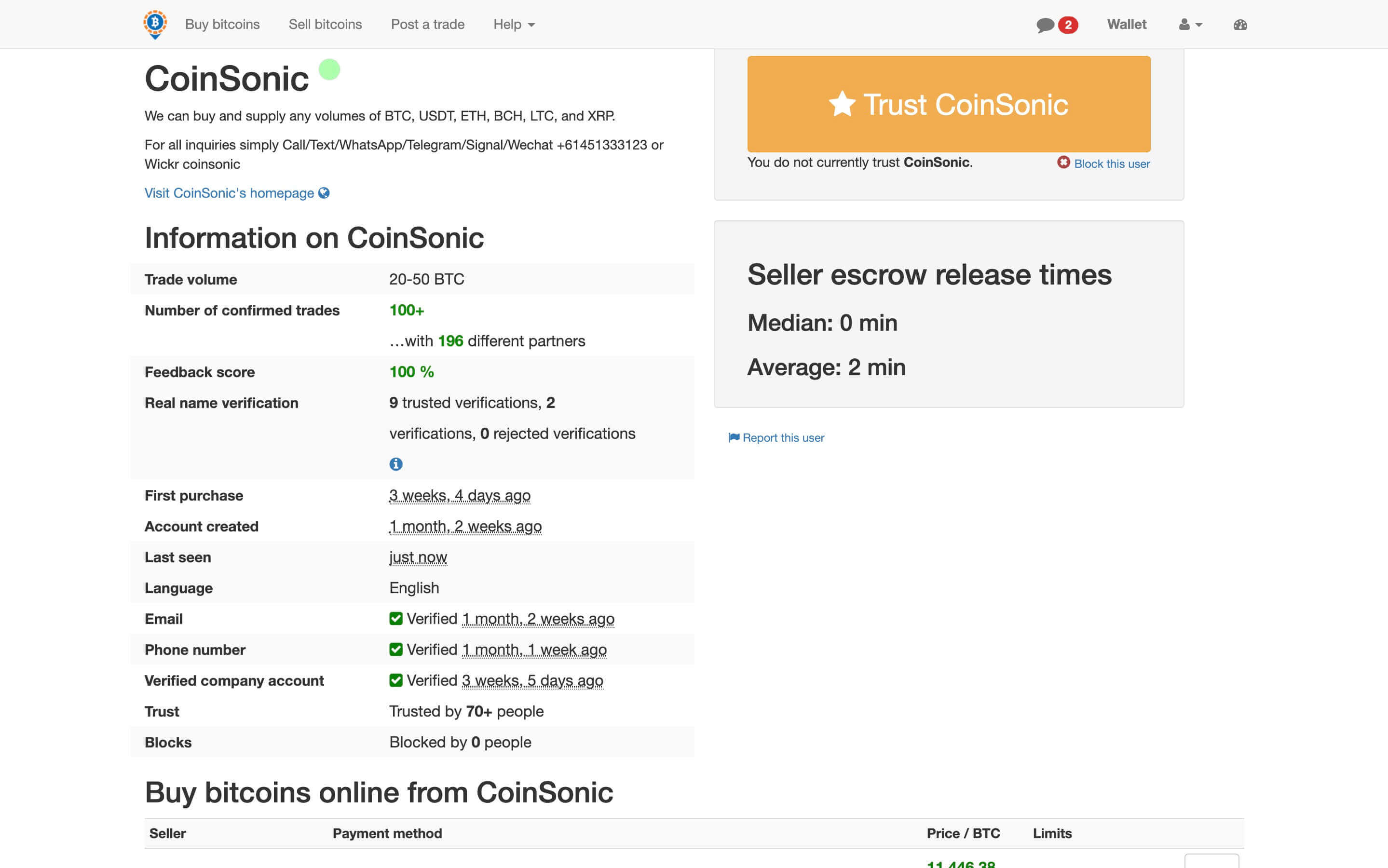Click the globe icon beside the homepage link
The image size is (1388, 868).
[x=324, y=193]
